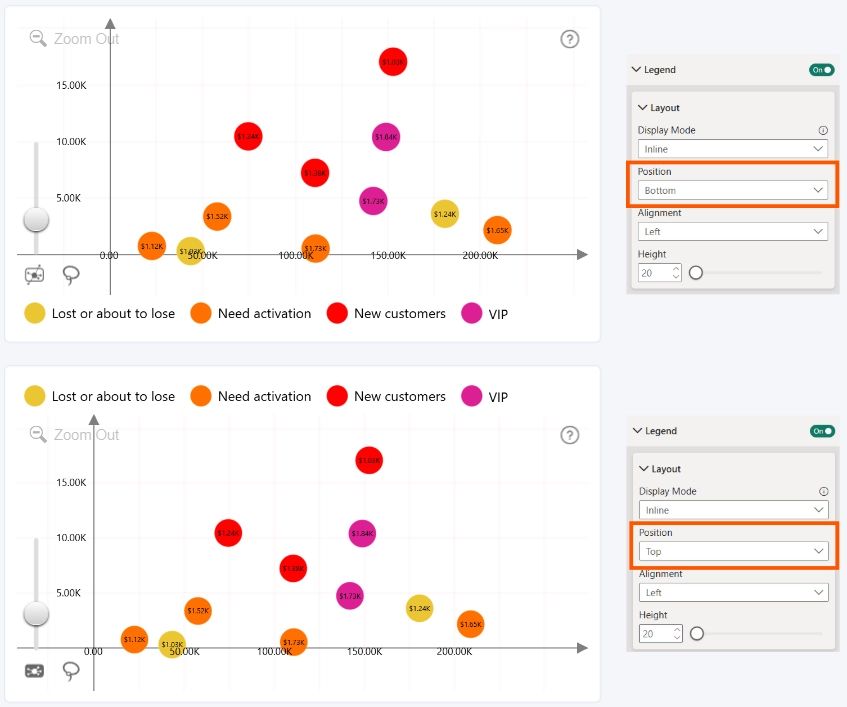This screenshot has width=847, height=707.
Task: Increase the lower Height stepper value
Action: click(677, 629)
